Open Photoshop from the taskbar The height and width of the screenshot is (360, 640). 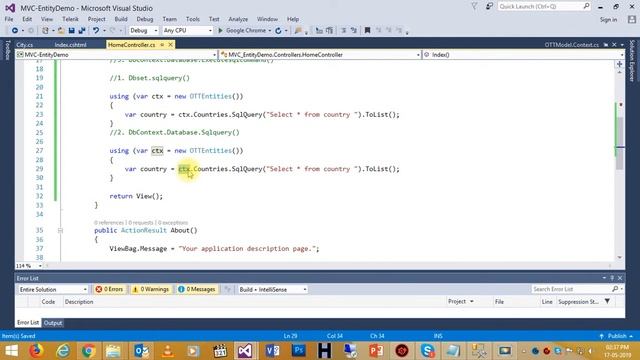point(298,351)
